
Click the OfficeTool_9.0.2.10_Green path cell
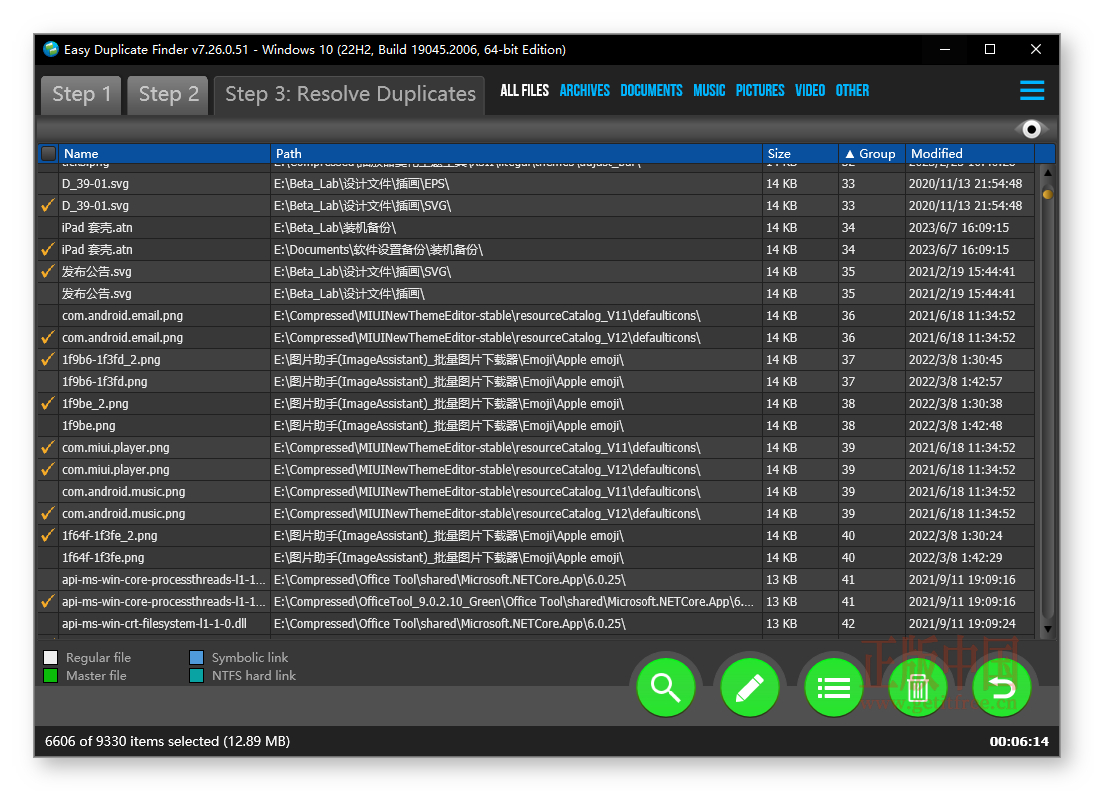[514, 601]
